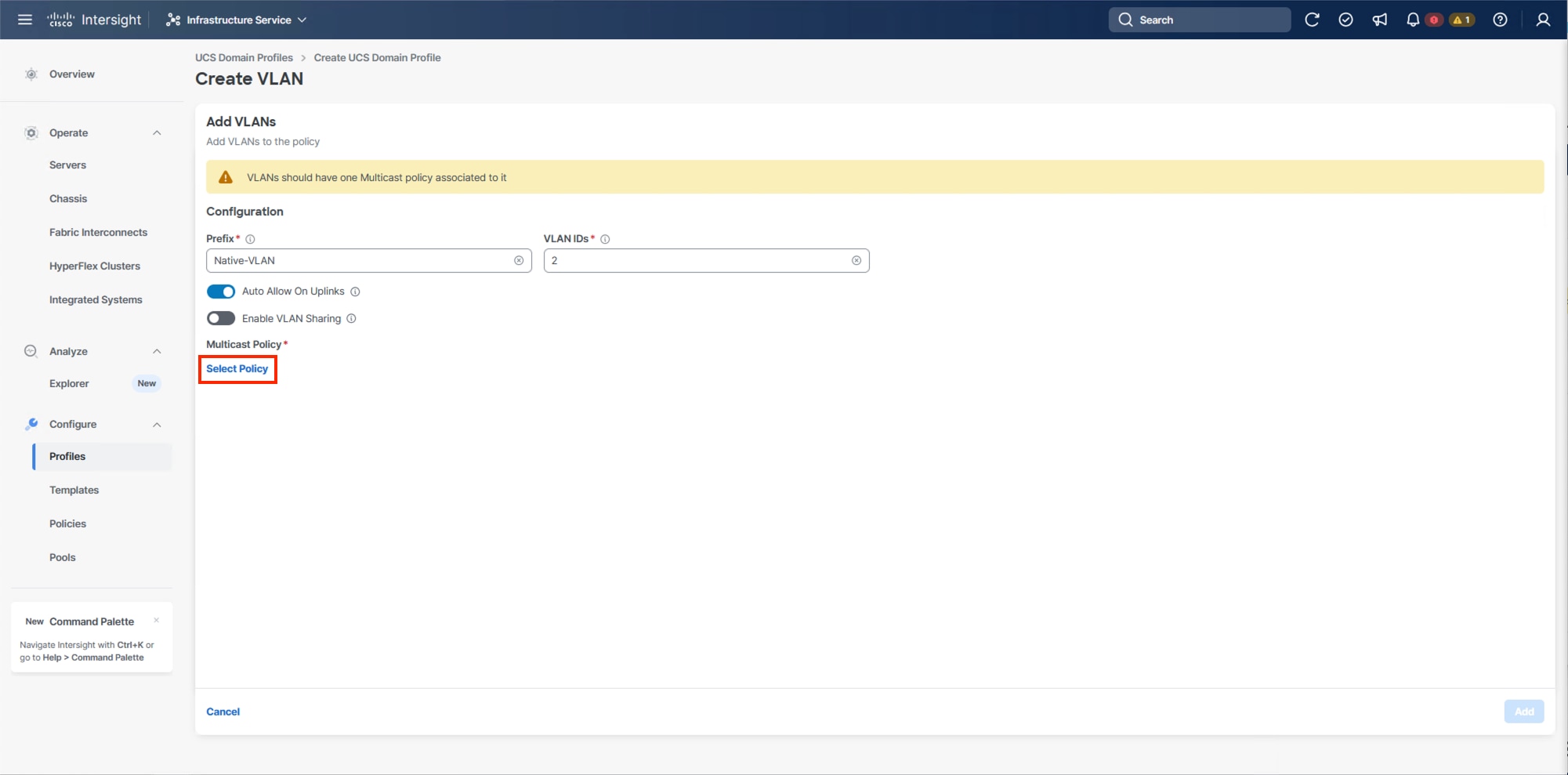Disable Auto Allow On Uplinks
The image size is (1568, 775).
pos(220,291)
